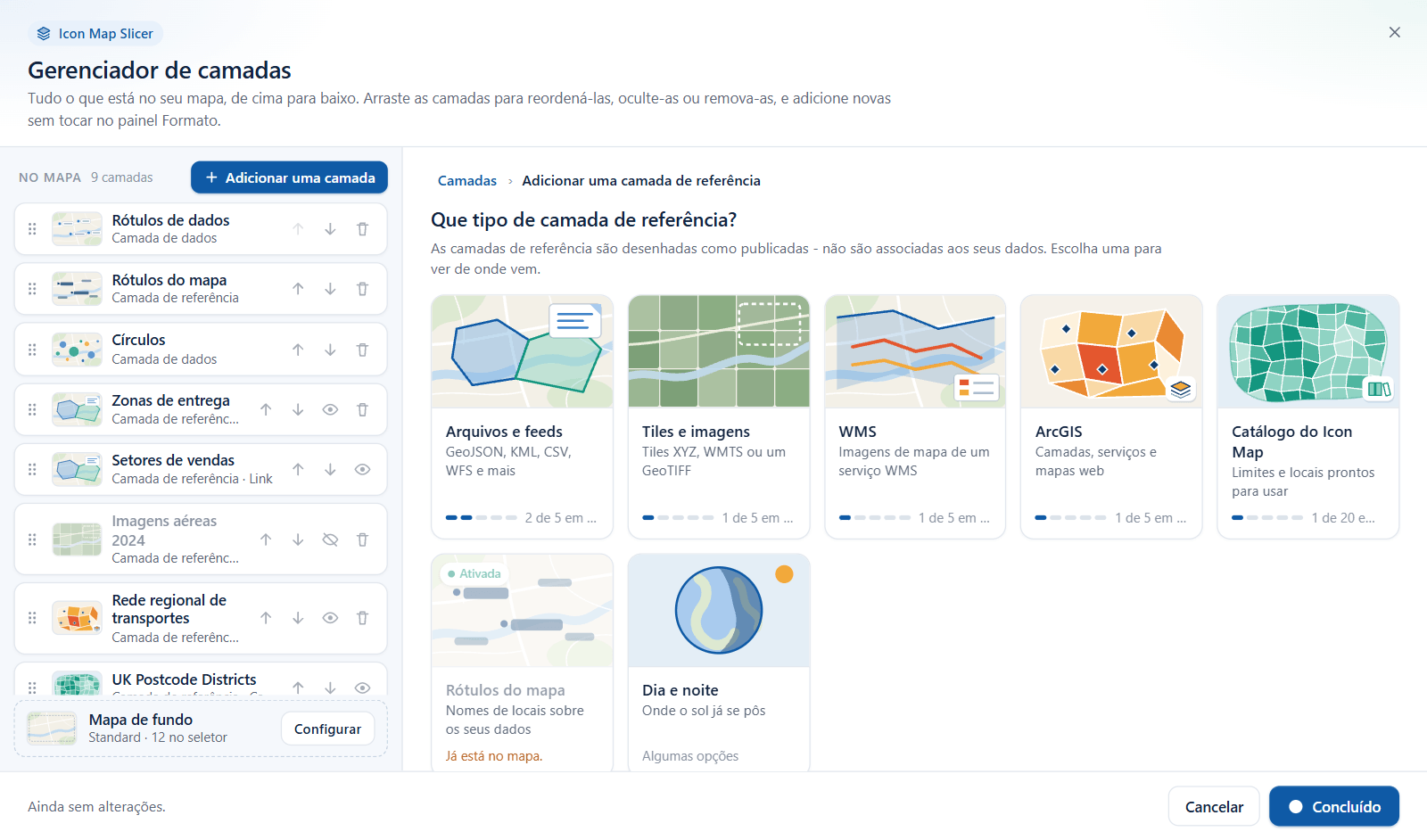Viewport: 1427px width, 840px height.
Task: Close the layer manager dialog
Action: 1395,32
